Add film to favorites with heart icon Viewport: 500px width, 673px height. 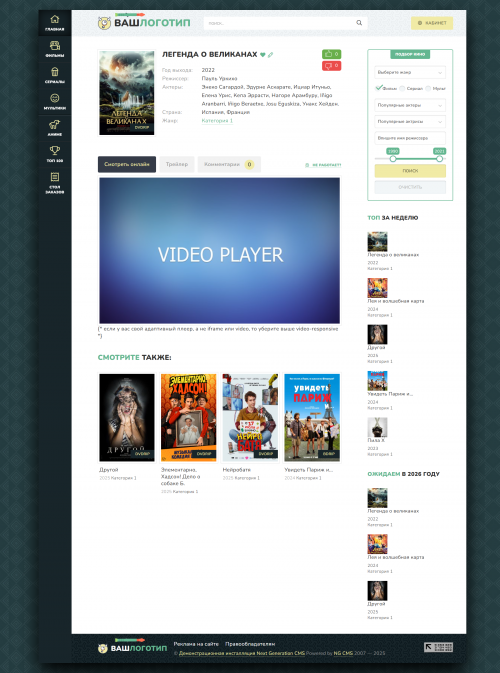[x=263, y=55]
